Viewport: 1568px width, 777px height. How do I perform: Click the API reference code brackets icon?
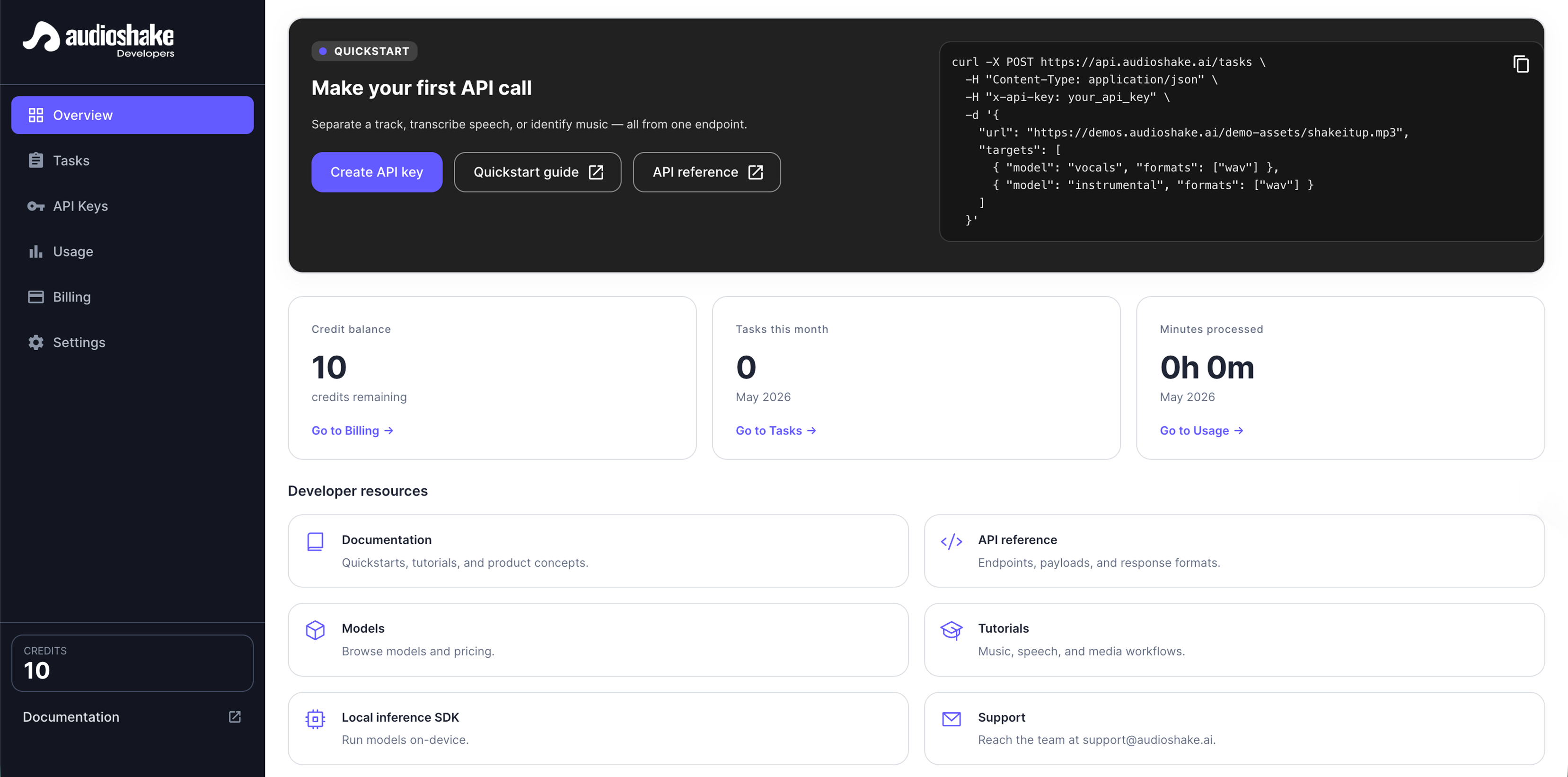951,541
